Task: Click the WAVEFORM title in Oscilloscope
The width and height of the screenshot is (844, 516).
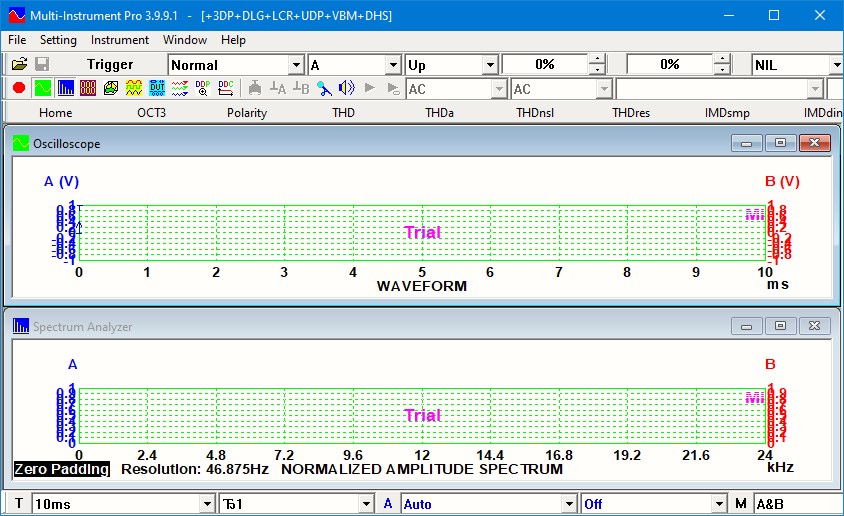Action: [x=421, y=286]
